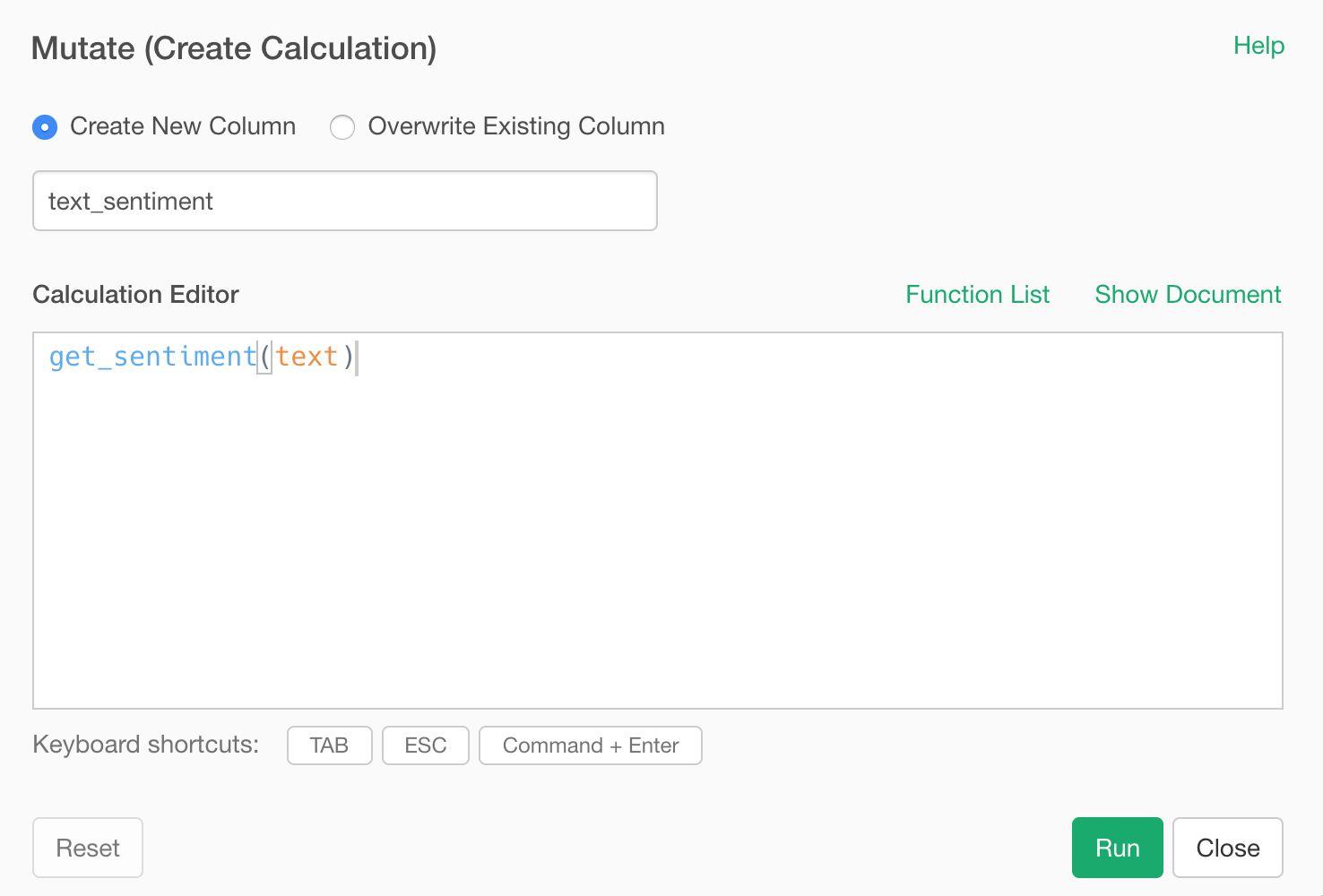
Task: Click the text_sentiment column name field
Action: [x=344, y=201]
